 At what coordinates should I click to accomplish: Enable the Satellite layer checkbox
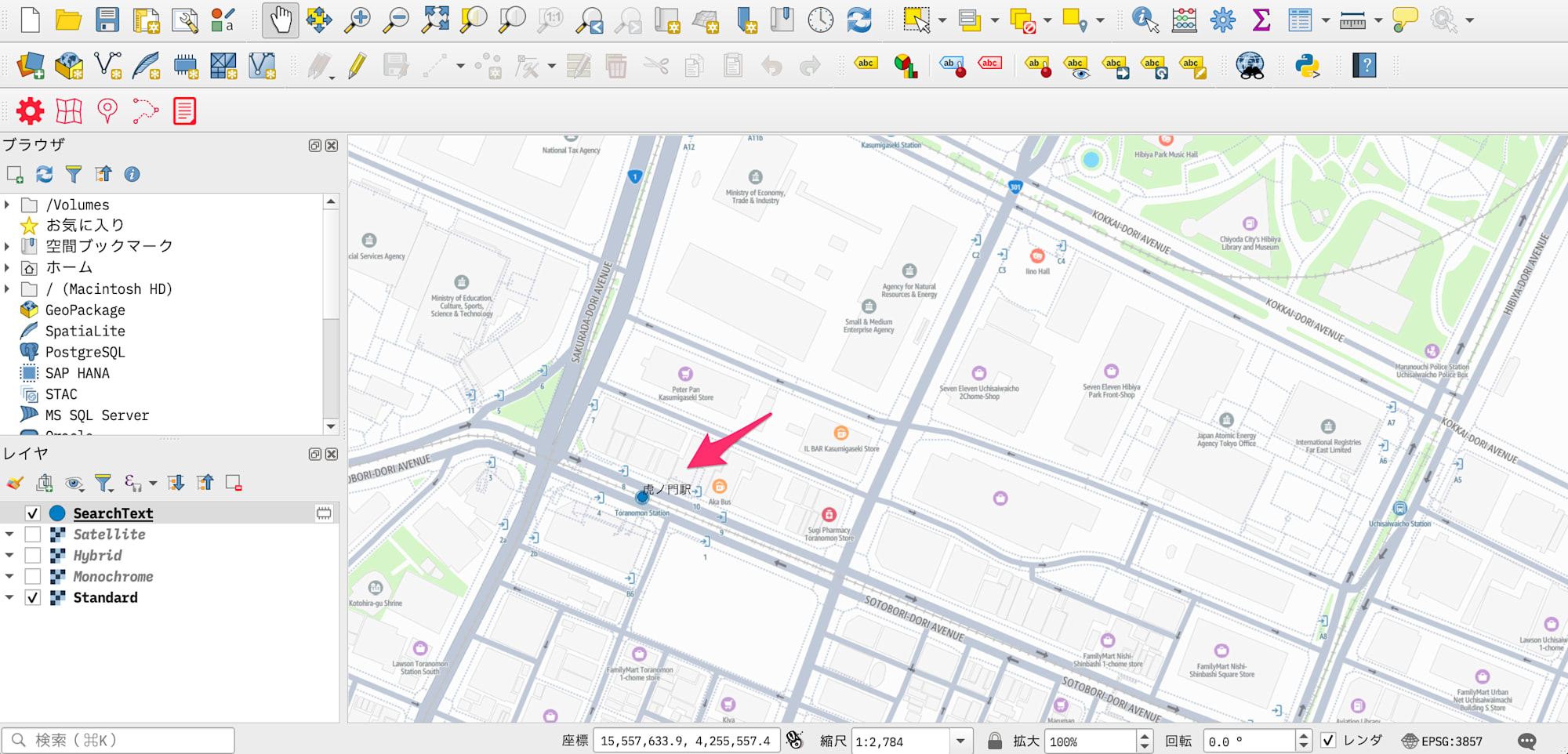click(33, 535)
